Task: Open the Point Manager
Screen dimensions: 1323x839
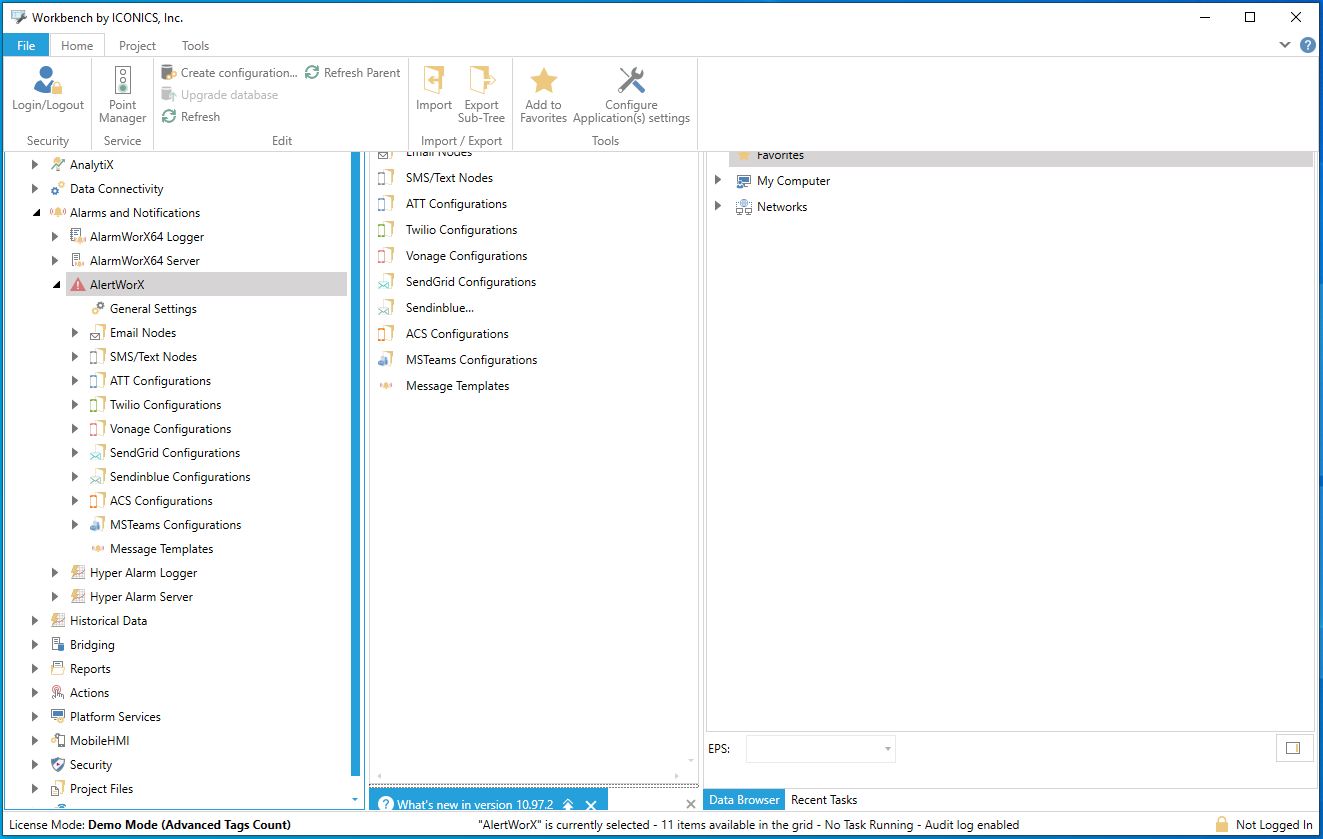Action: tap(122, 81)
